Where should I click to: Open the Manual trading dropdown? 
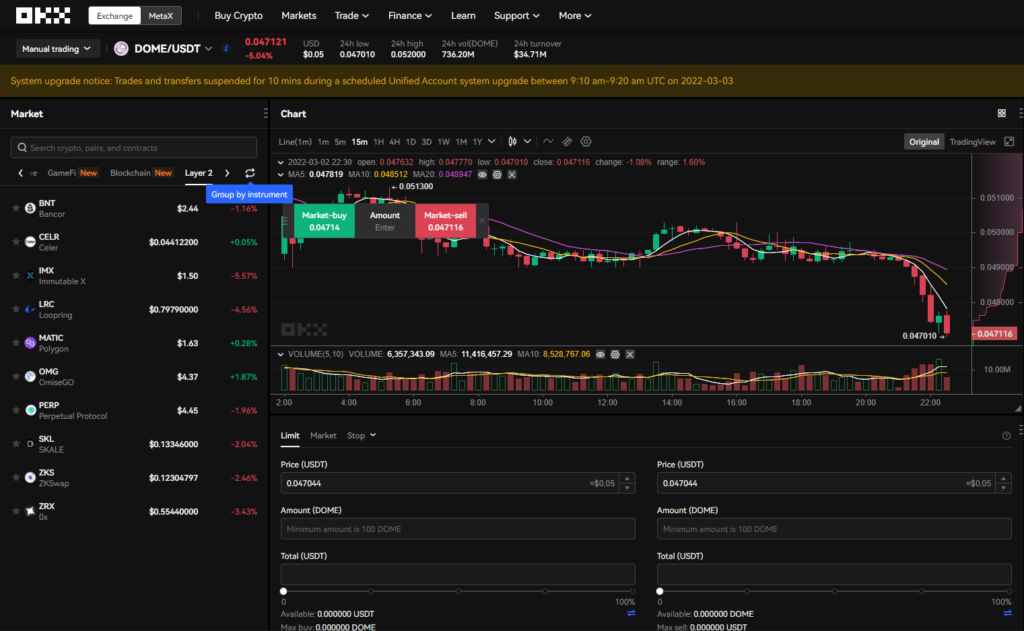click(56, 49)
